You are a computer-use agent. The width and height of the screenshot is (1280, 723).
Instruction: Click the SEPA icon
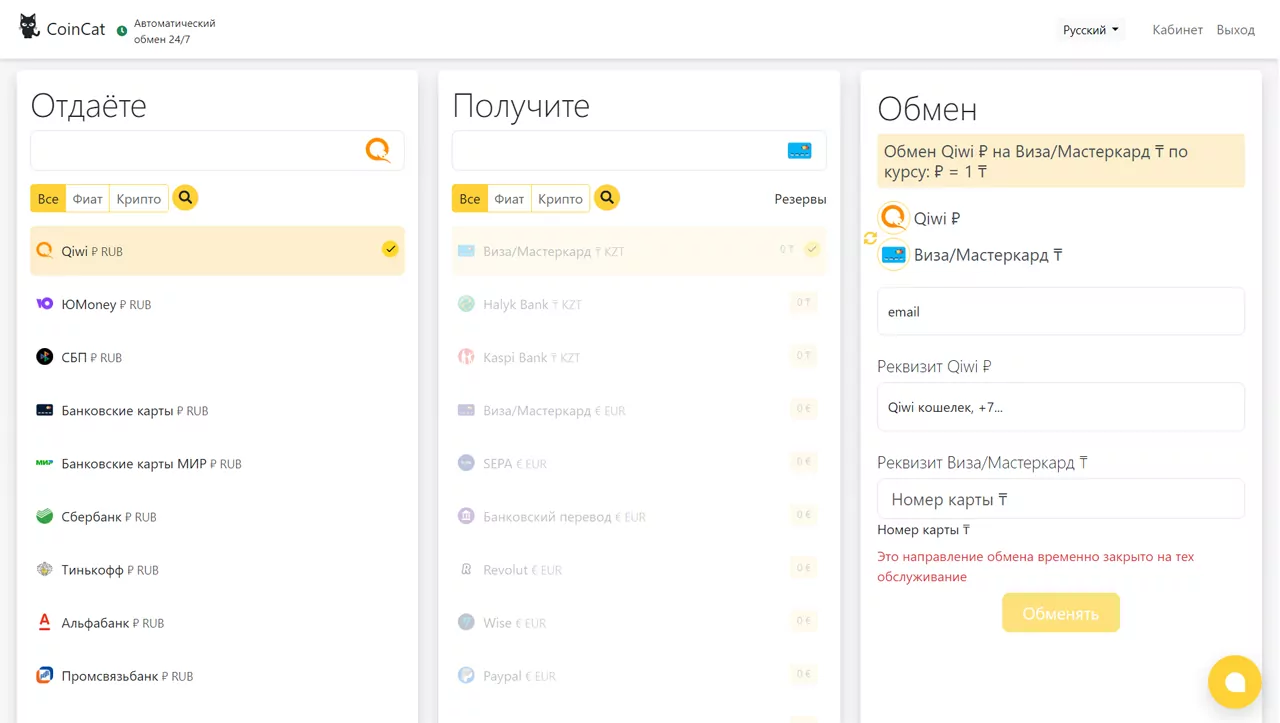(x=466, y=463)
